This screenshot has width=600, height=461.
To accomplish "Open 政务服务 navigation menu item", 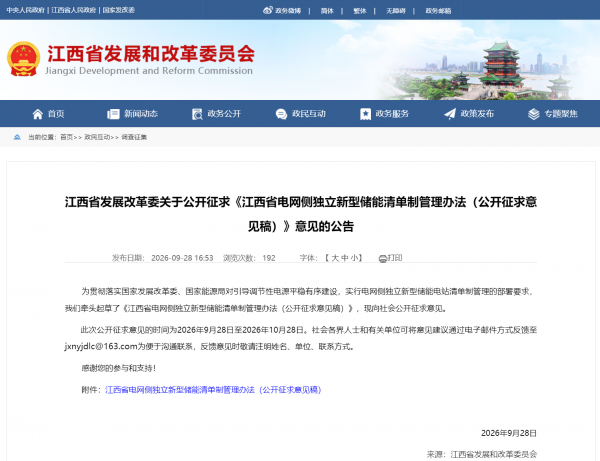I will coord(392,114).
